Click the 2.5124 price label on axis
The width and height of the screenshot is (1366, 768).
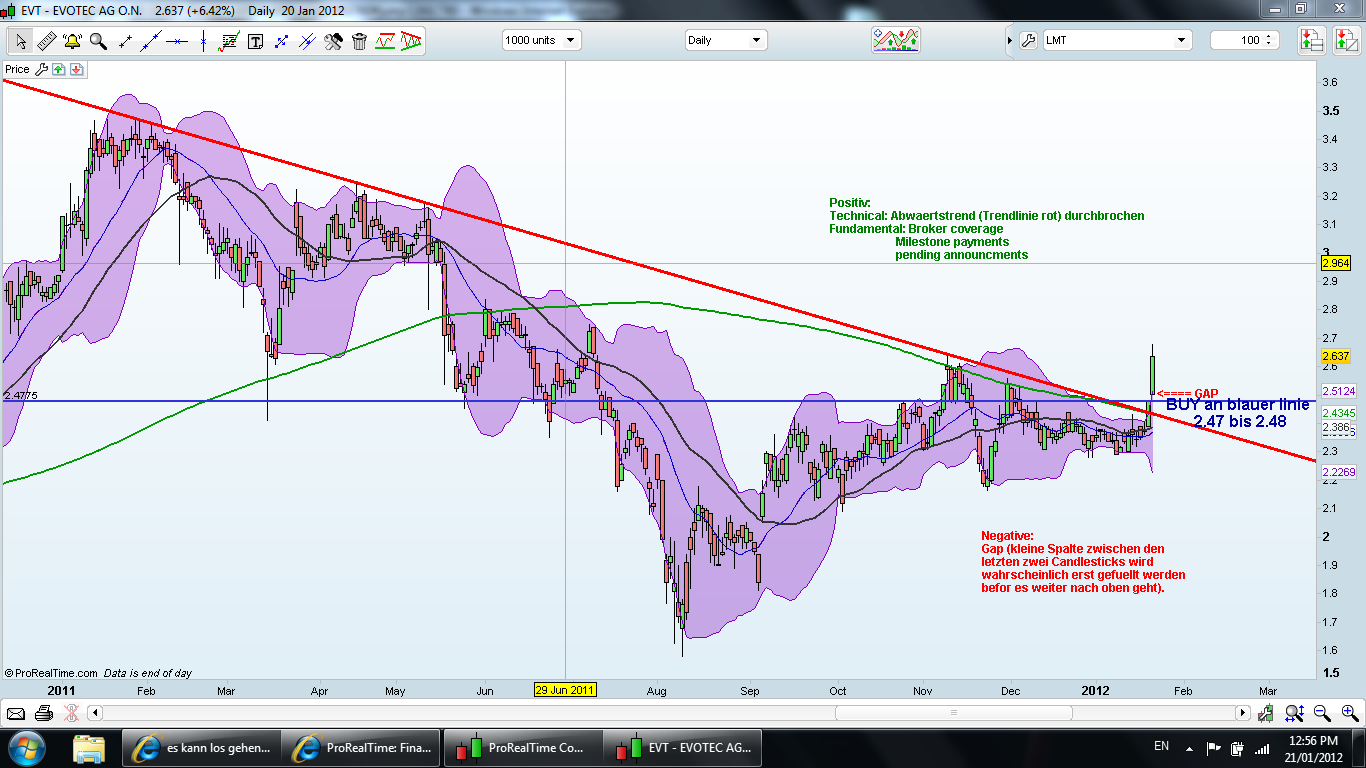point(1338,391)
